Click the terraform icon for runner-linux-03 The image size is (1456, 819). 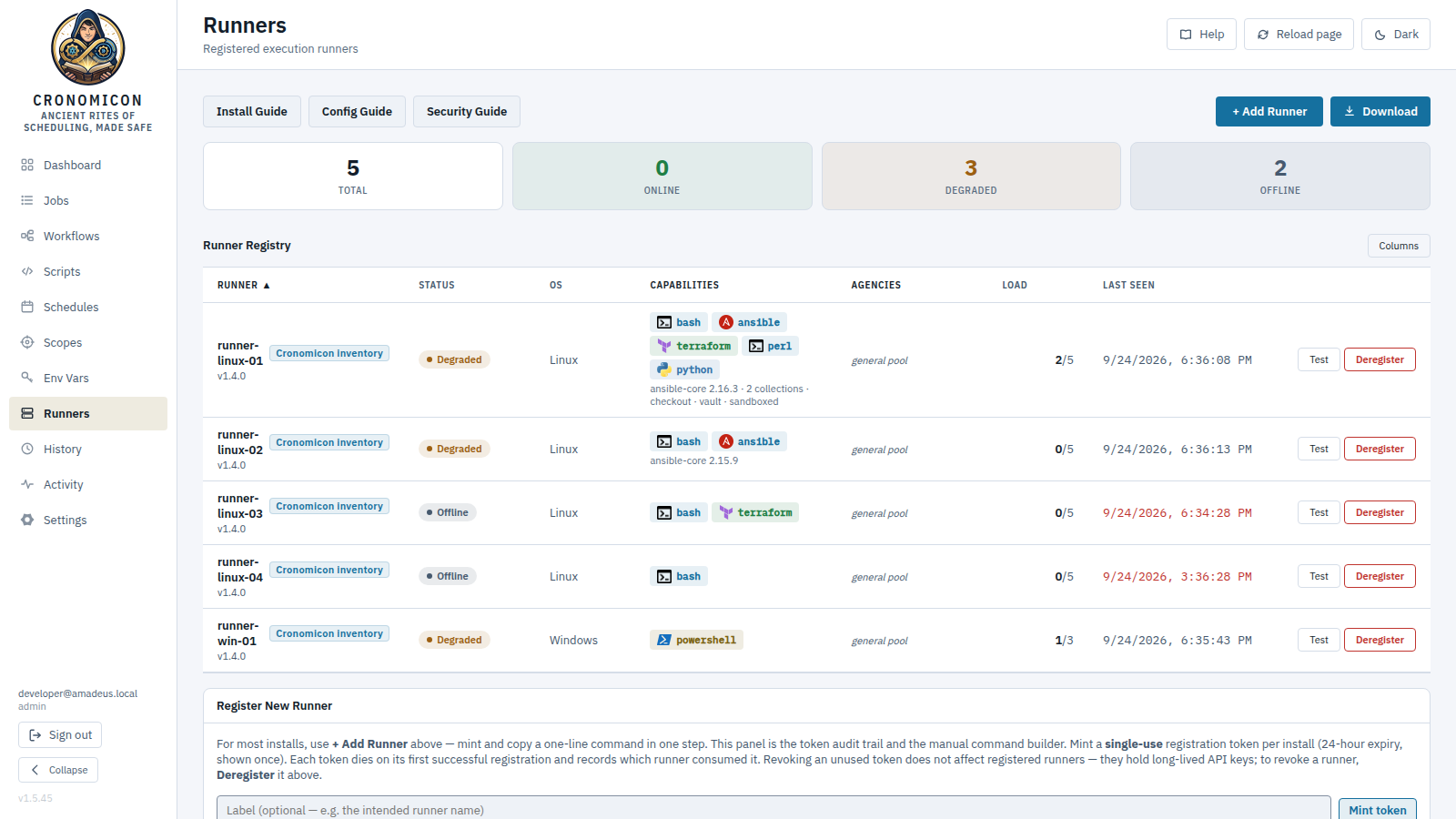coord(726,512)
